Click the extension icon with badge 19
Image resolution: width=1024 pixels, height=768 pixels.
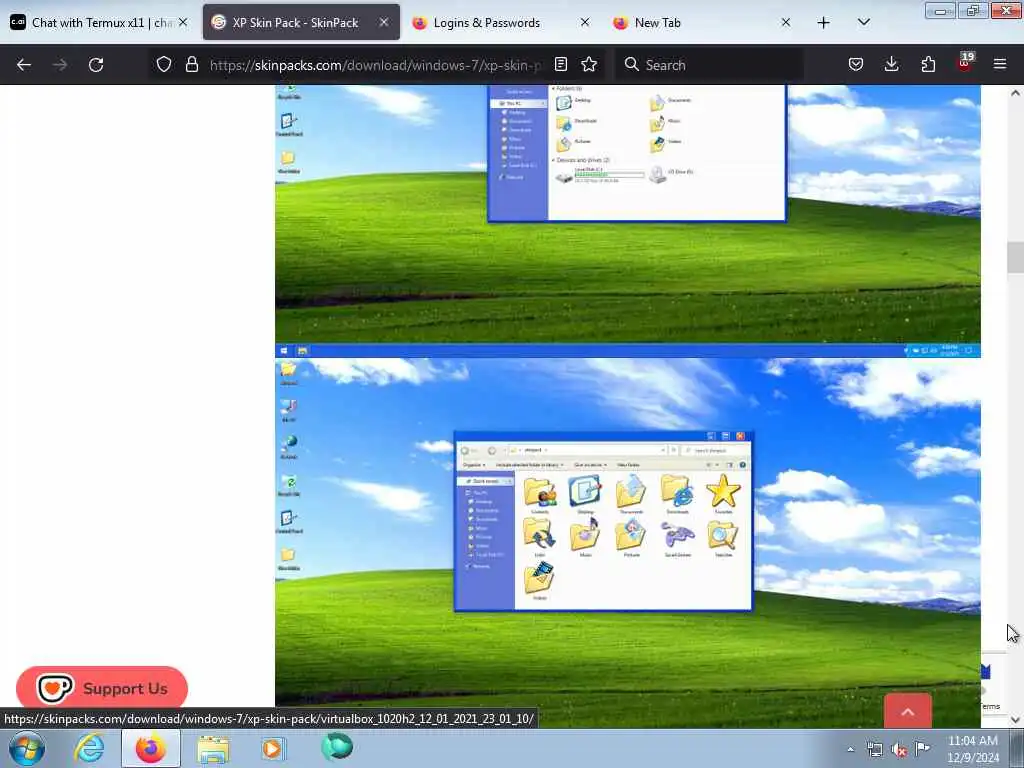click(965, 63)
